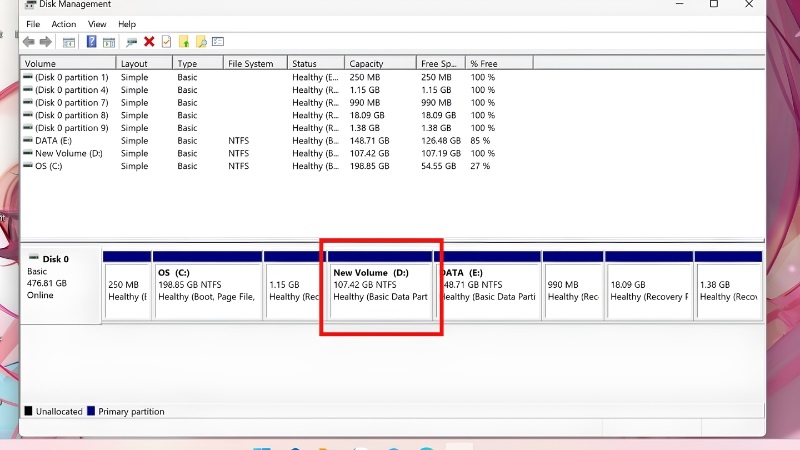The height and width of the screenshot is (450, 800).
Task: Select the 1.15 GB recovery partition block
Action: (x=292, y=286)
